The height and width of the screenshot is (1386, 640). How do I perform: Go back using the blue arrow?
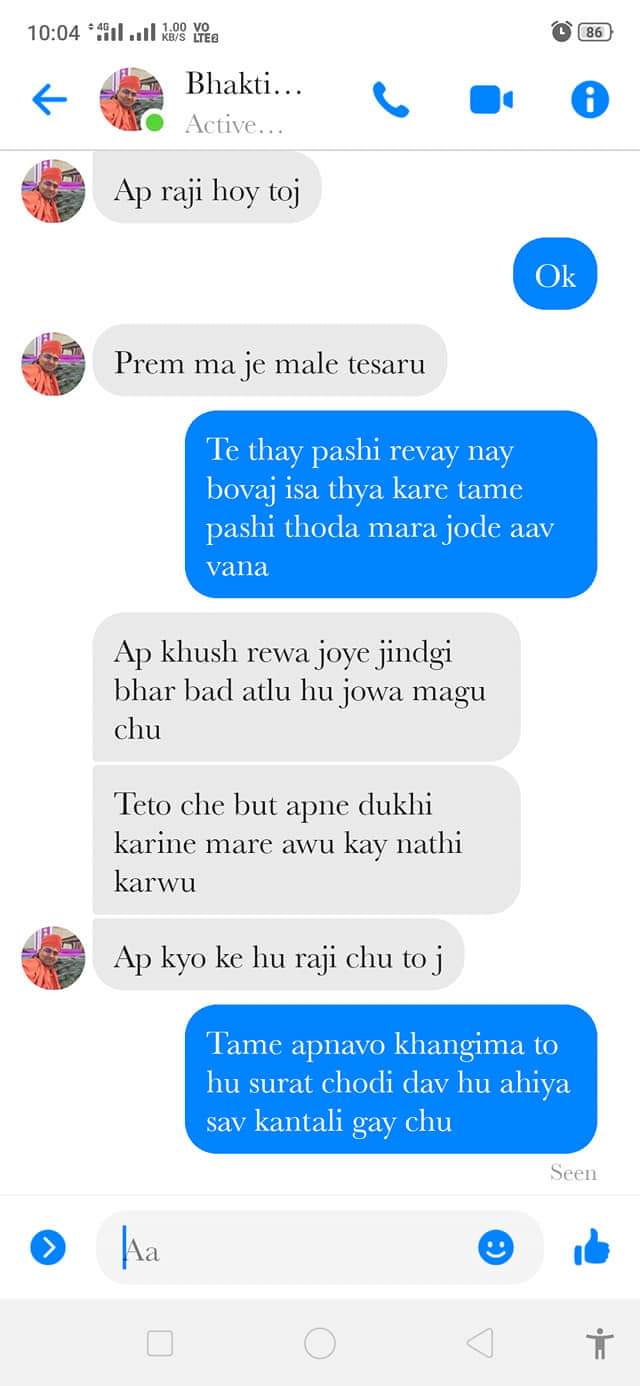[x=49, y=99]
